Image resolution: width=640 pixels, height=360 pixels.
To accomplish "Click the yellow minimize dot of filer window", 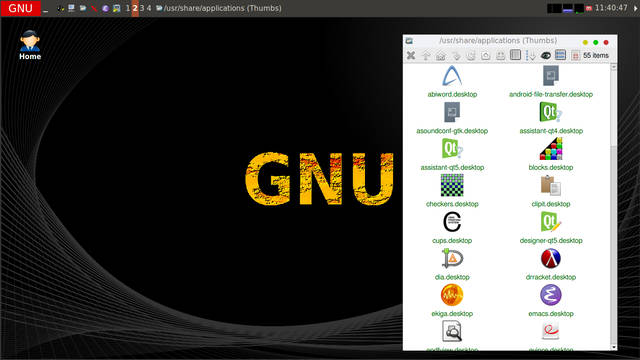I will pos(585,42).
